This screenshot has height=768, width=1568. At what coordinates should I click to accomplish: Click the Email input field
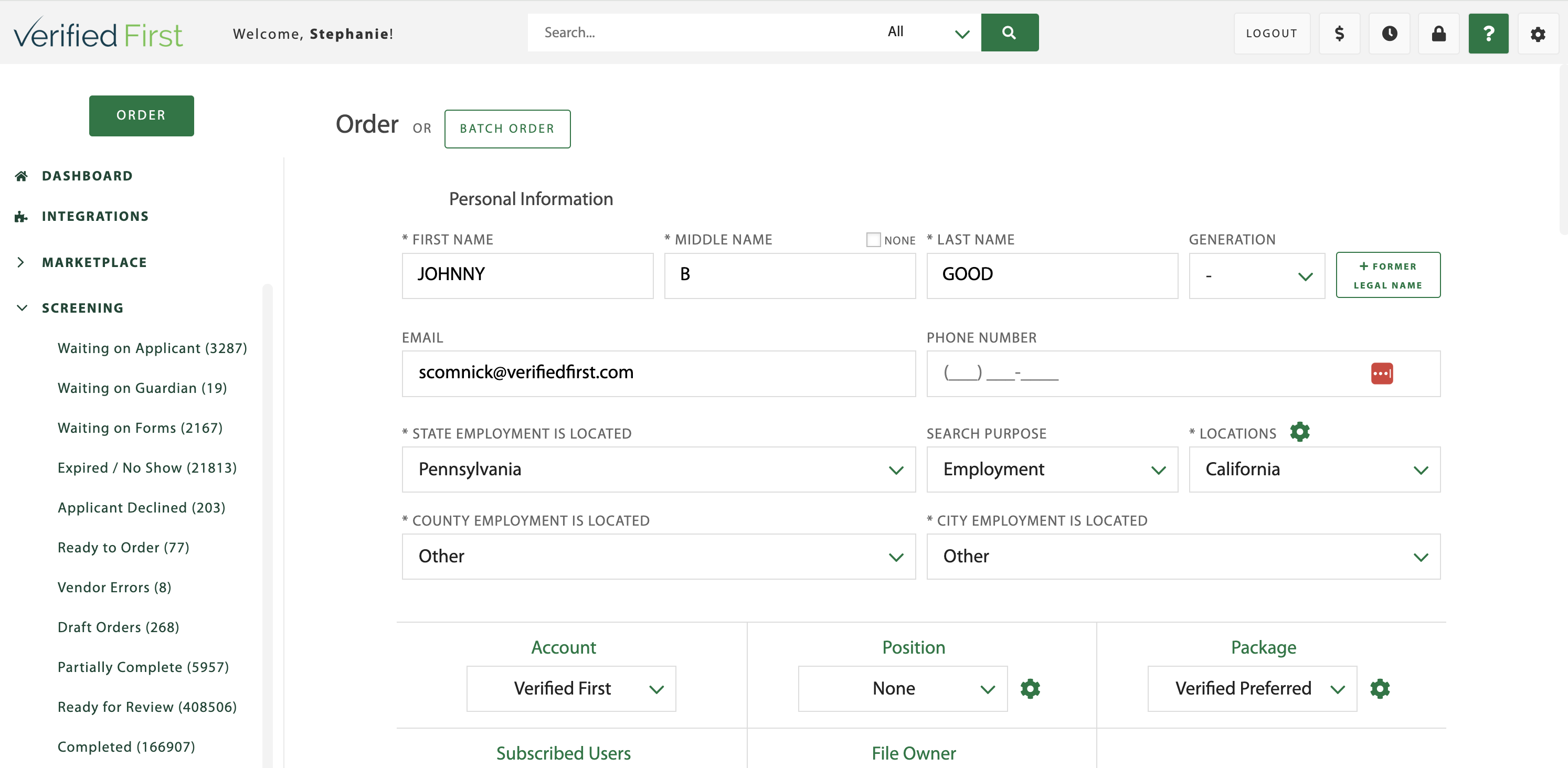point(659,373)
